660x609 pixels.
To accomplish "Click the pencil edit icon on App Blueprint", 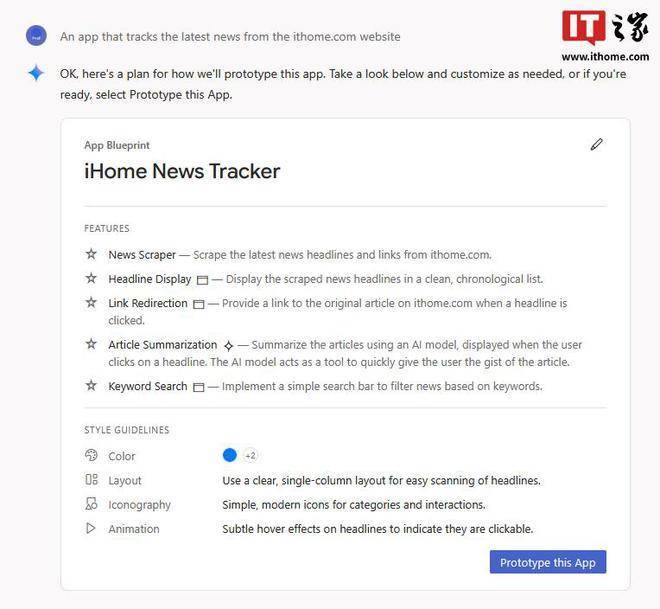I will 596,144.
